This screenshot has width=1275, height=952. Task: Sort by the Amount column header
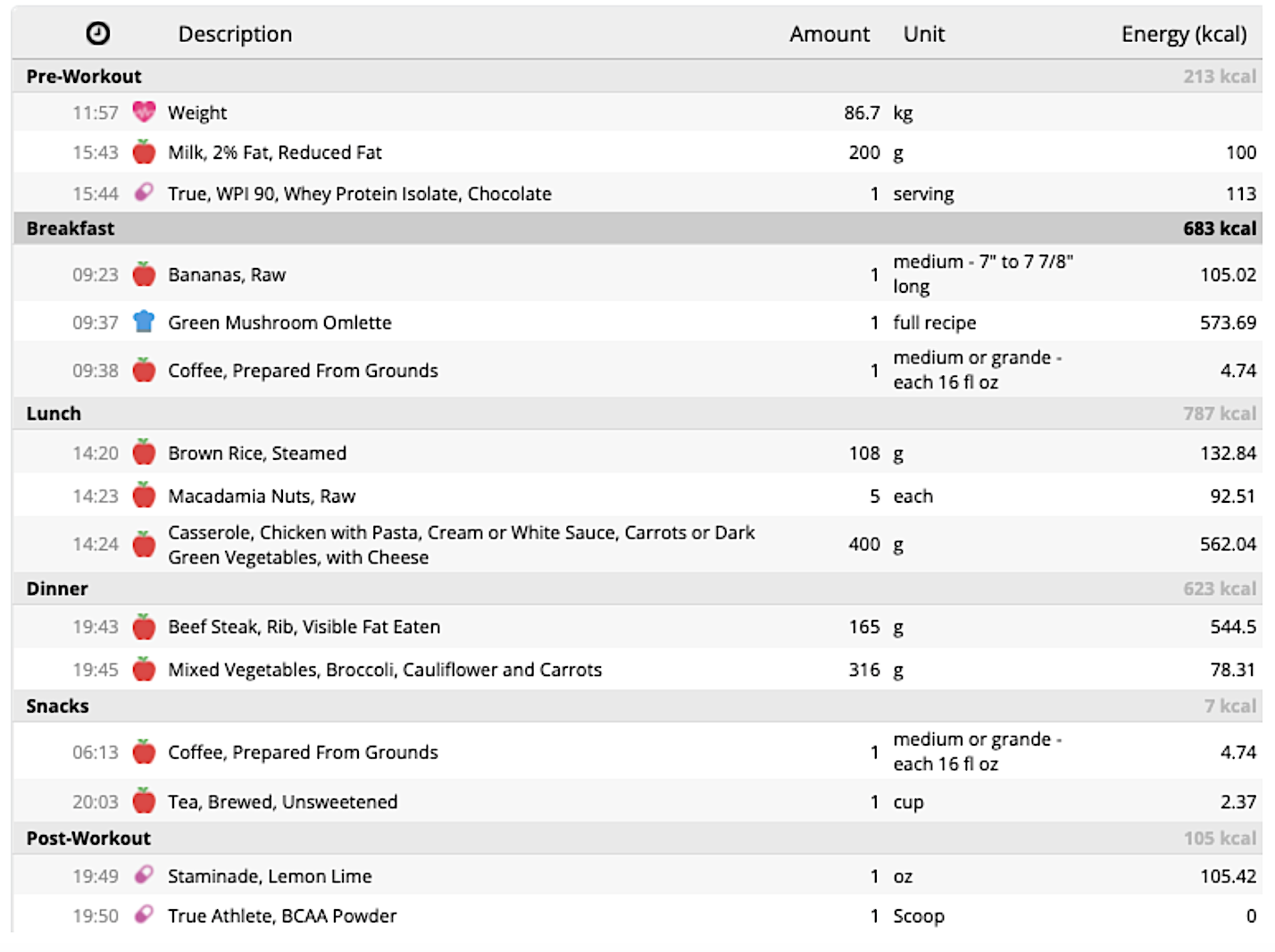tap(829, 33)
